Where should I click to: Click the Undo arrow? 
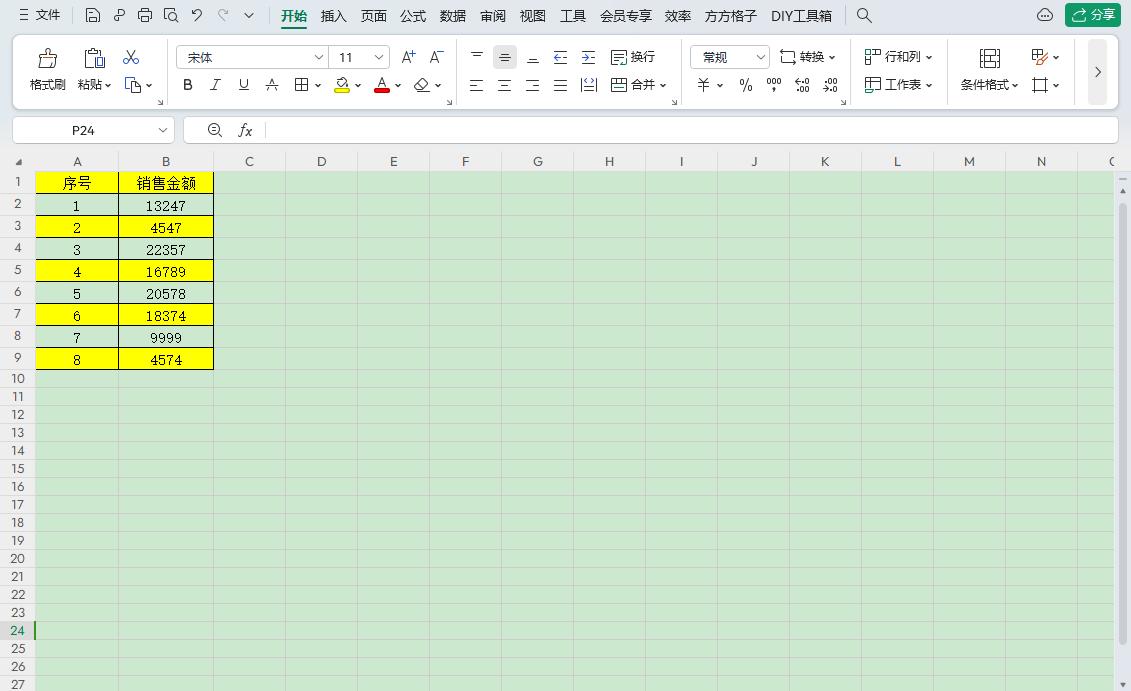click(x=197, y=15)
